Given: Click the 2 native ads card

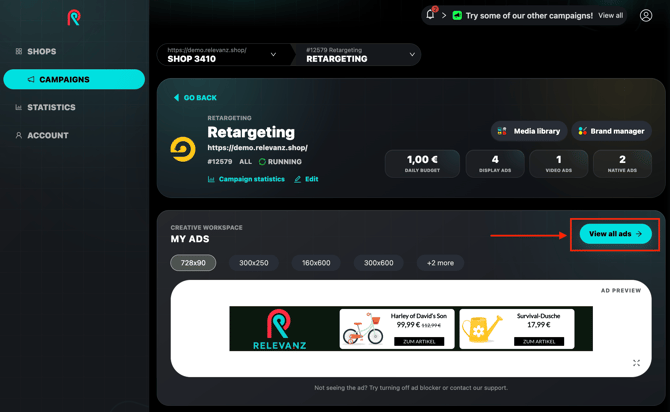Looking at the screenshot, I should click(x=622, y=163).
